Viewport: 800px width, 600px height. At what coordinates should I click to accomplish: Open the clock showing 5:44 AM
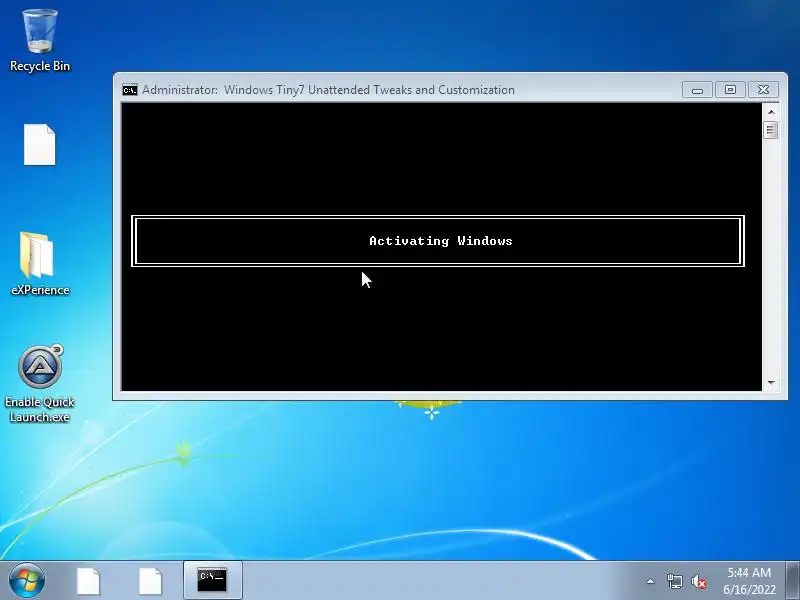click(x=749, y=581)
